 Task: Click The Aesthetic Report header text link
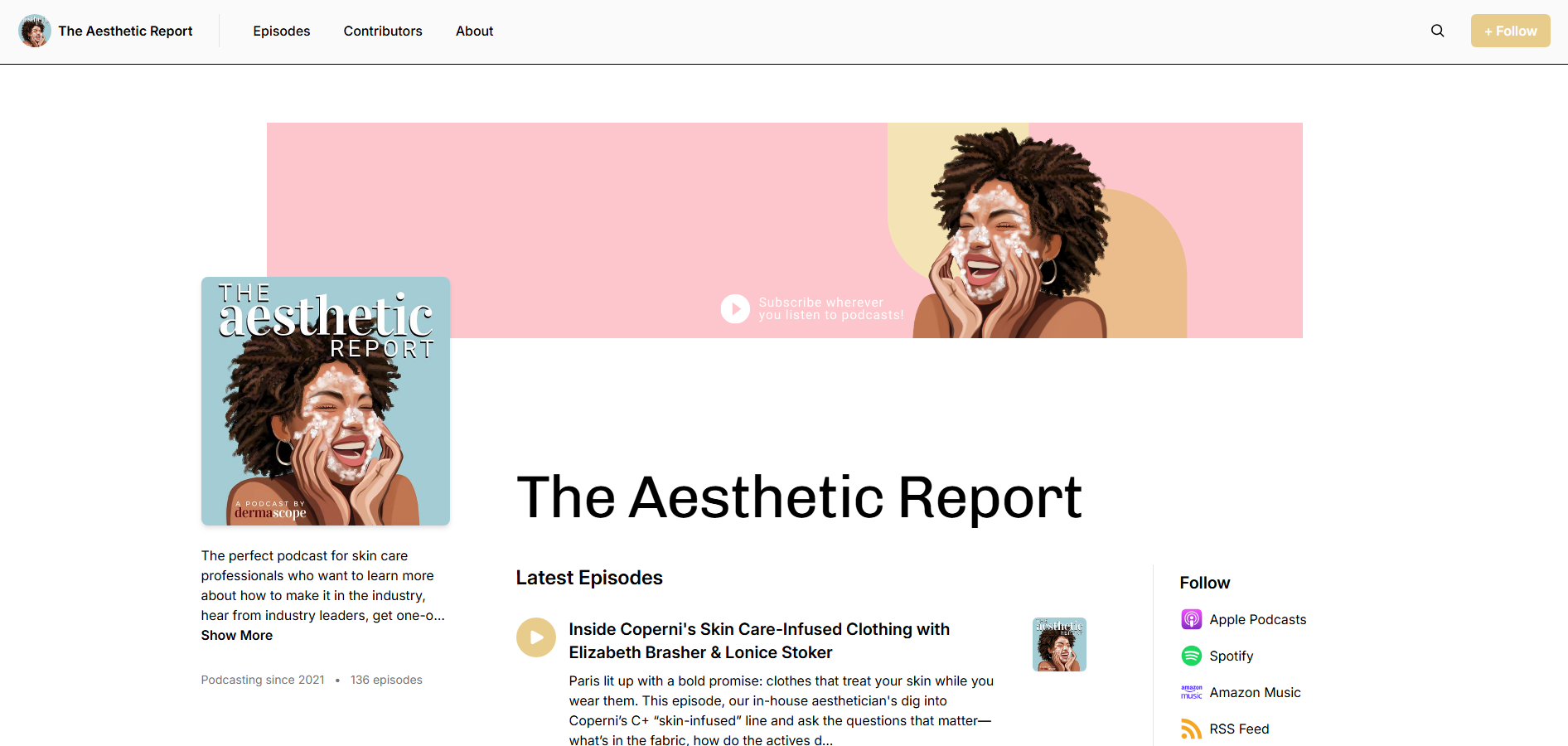pos(125,31)
